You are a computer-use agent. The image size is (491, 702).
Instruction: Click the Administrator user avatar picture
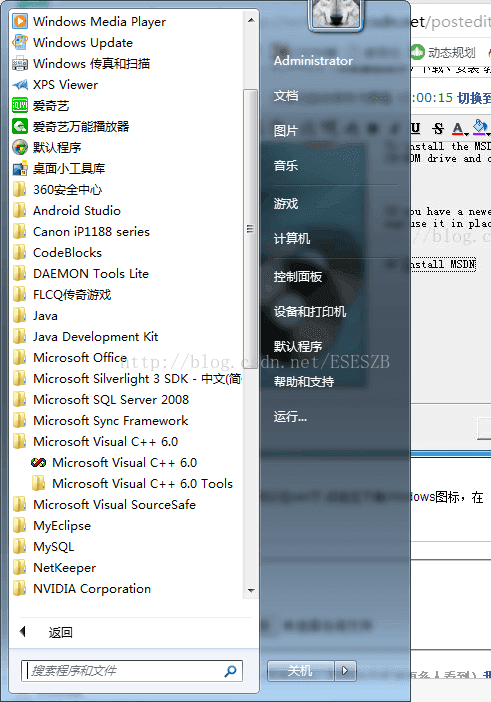point(335,13)
